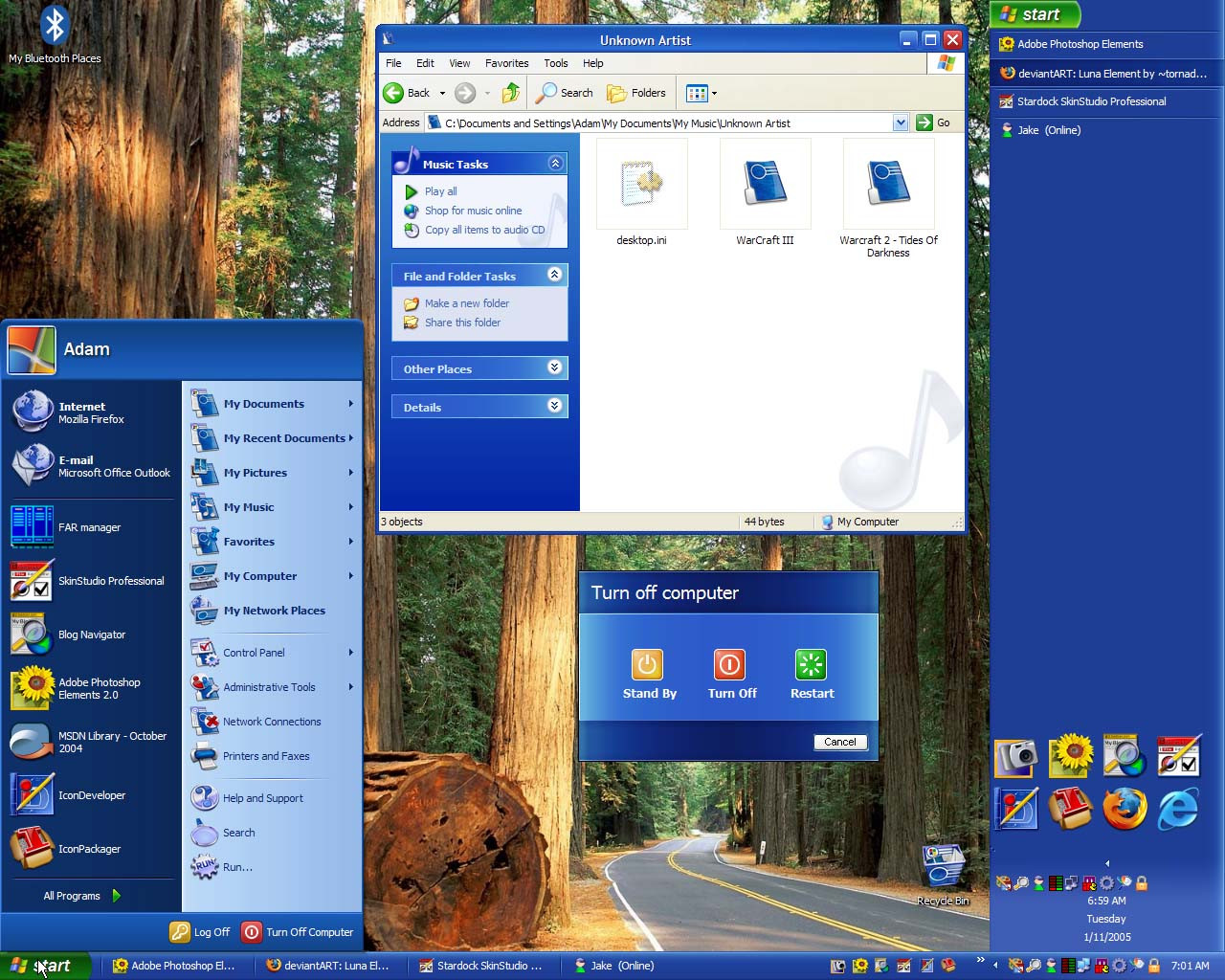
Task: Open the View menu
Action: pyautogui.click(x=459, y=63)
